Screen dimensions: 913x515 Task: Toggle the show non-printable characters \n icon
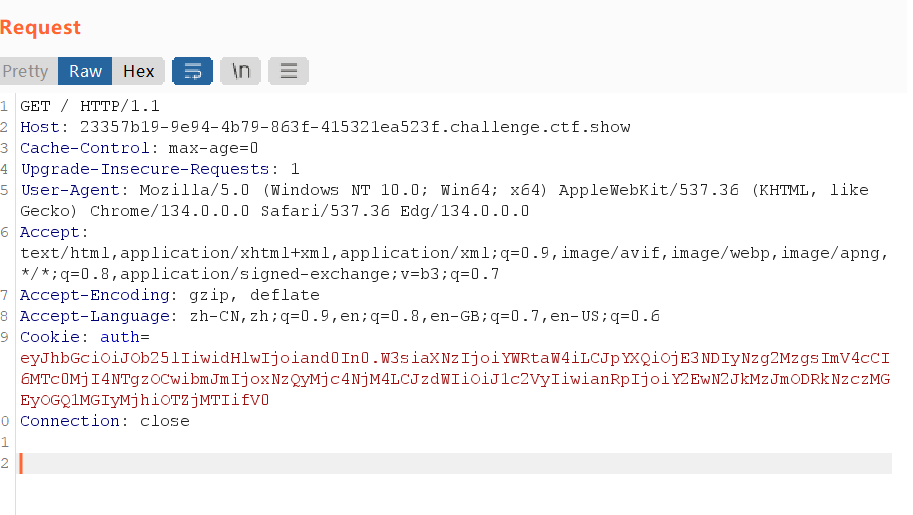240,71
